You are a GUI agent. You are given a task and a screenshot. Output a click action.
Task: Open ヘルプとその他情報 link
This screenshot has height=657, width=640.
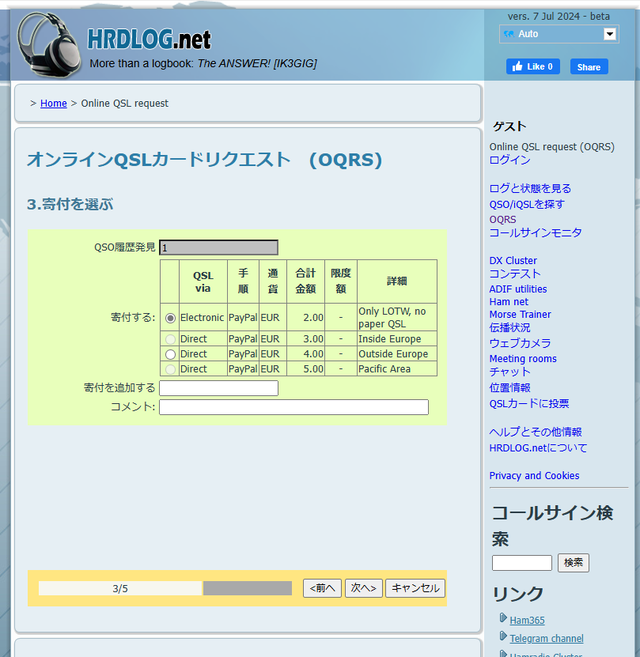[x=535, y=432]
